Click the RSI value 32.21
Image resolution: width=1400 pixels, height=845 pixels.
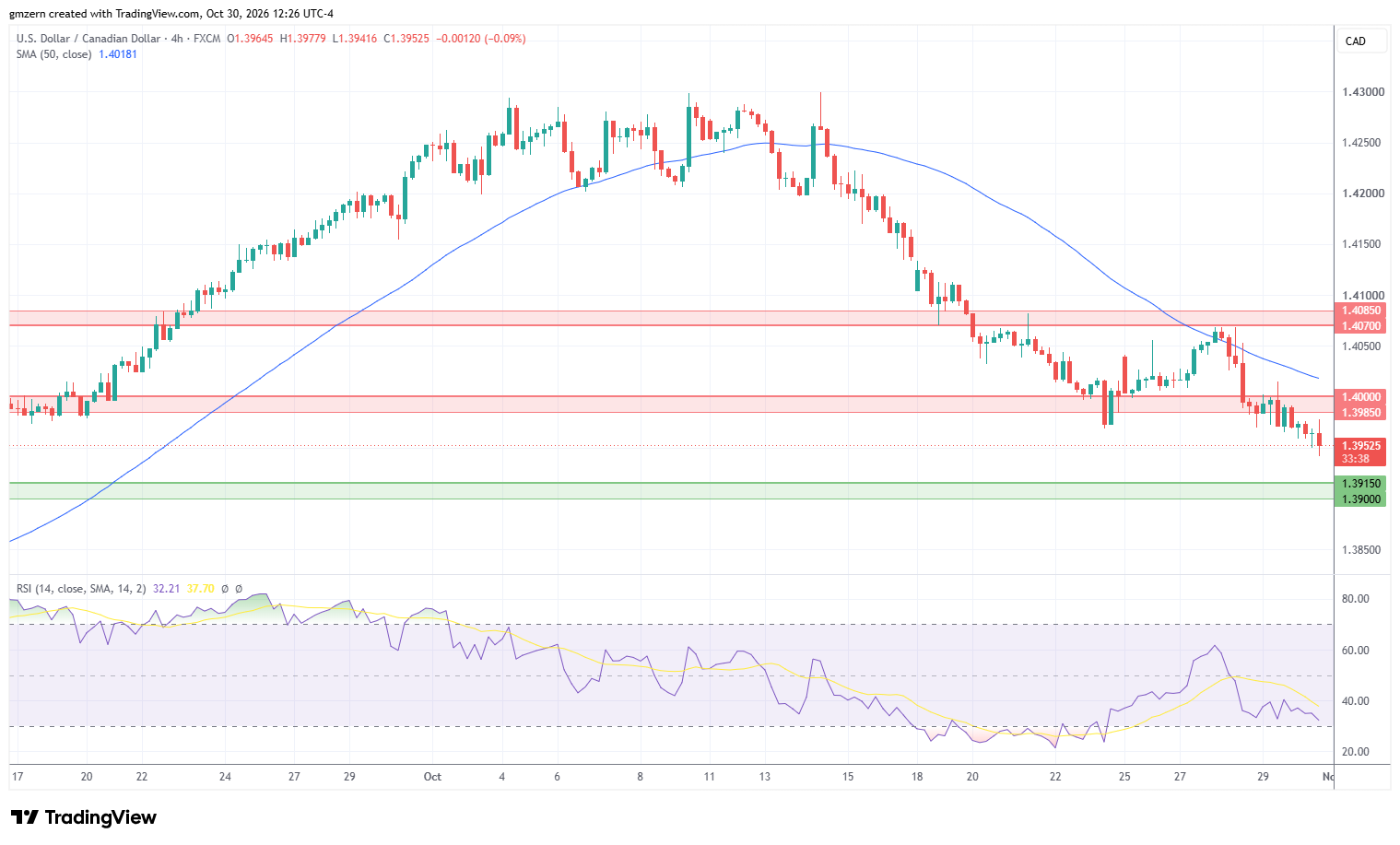coord(166,588)
